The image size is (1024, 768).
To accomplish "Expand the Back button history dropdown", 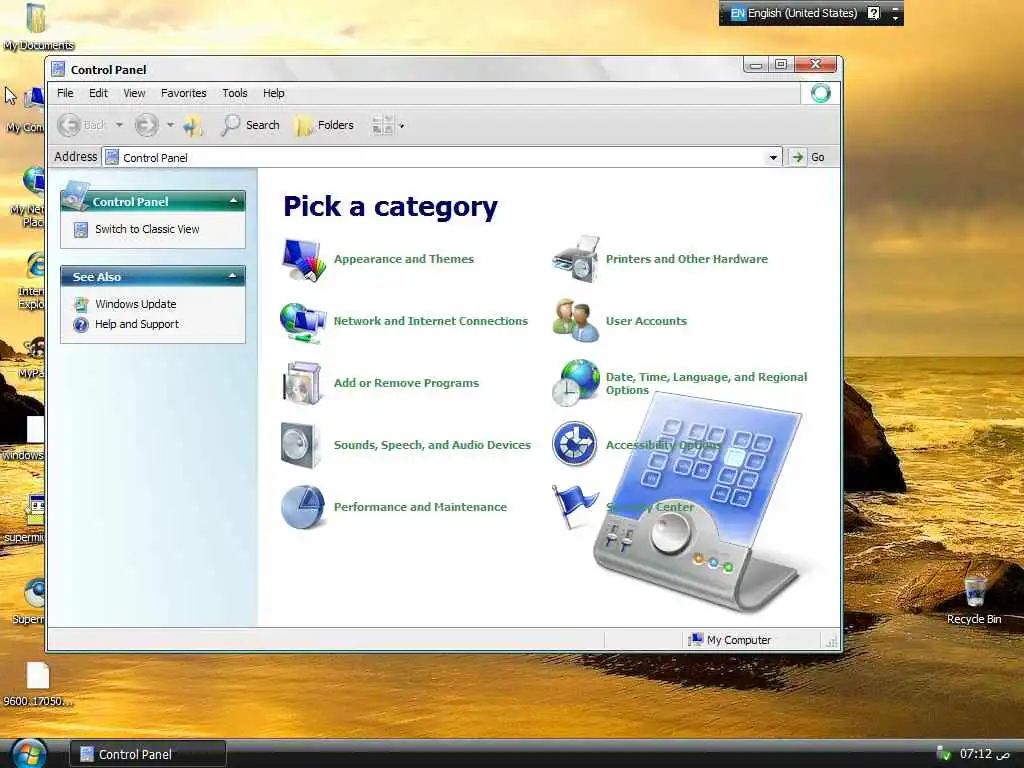I will point(120,125).
